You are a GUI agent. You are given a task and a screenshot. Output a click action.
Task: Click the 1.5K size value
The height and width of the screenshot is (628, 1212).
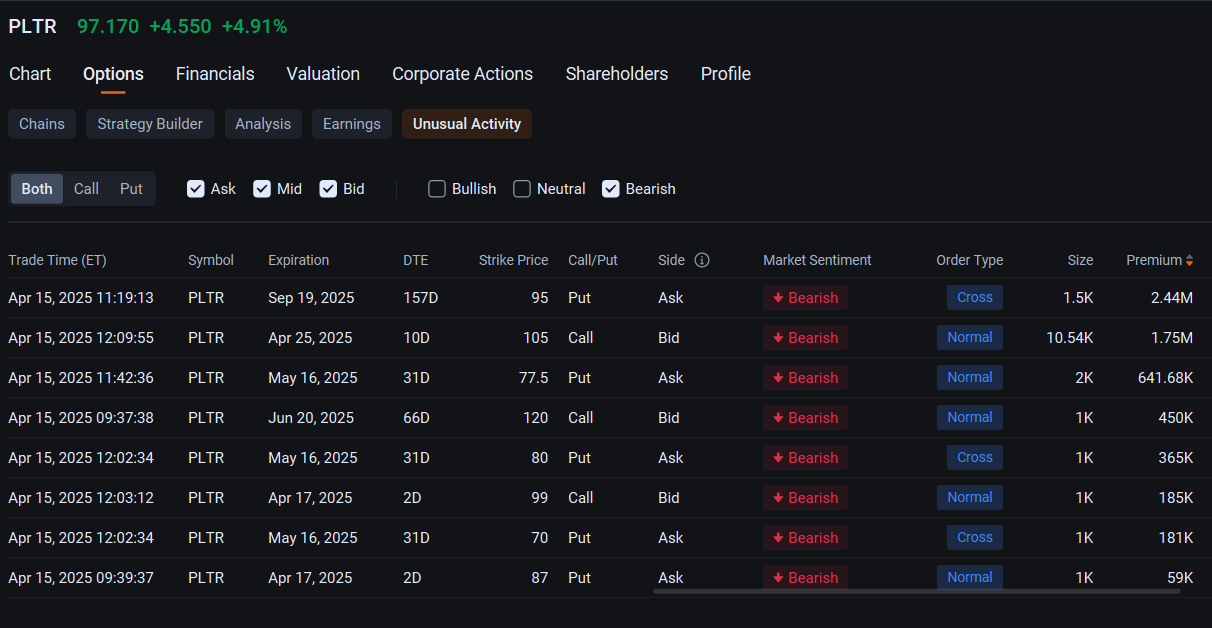(1078, 298)
